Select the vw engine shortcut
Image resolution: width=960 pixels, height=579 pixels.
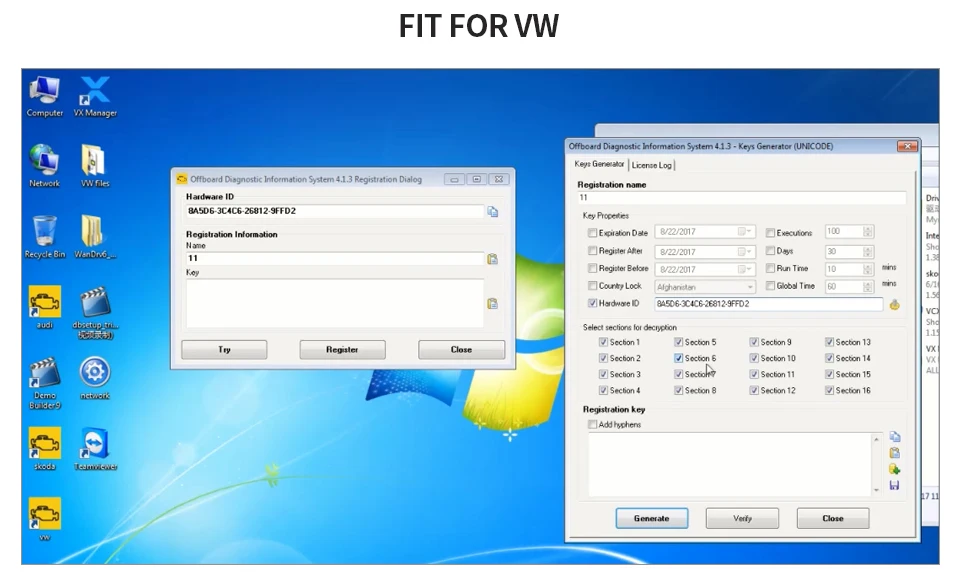(x=45, y=520)
